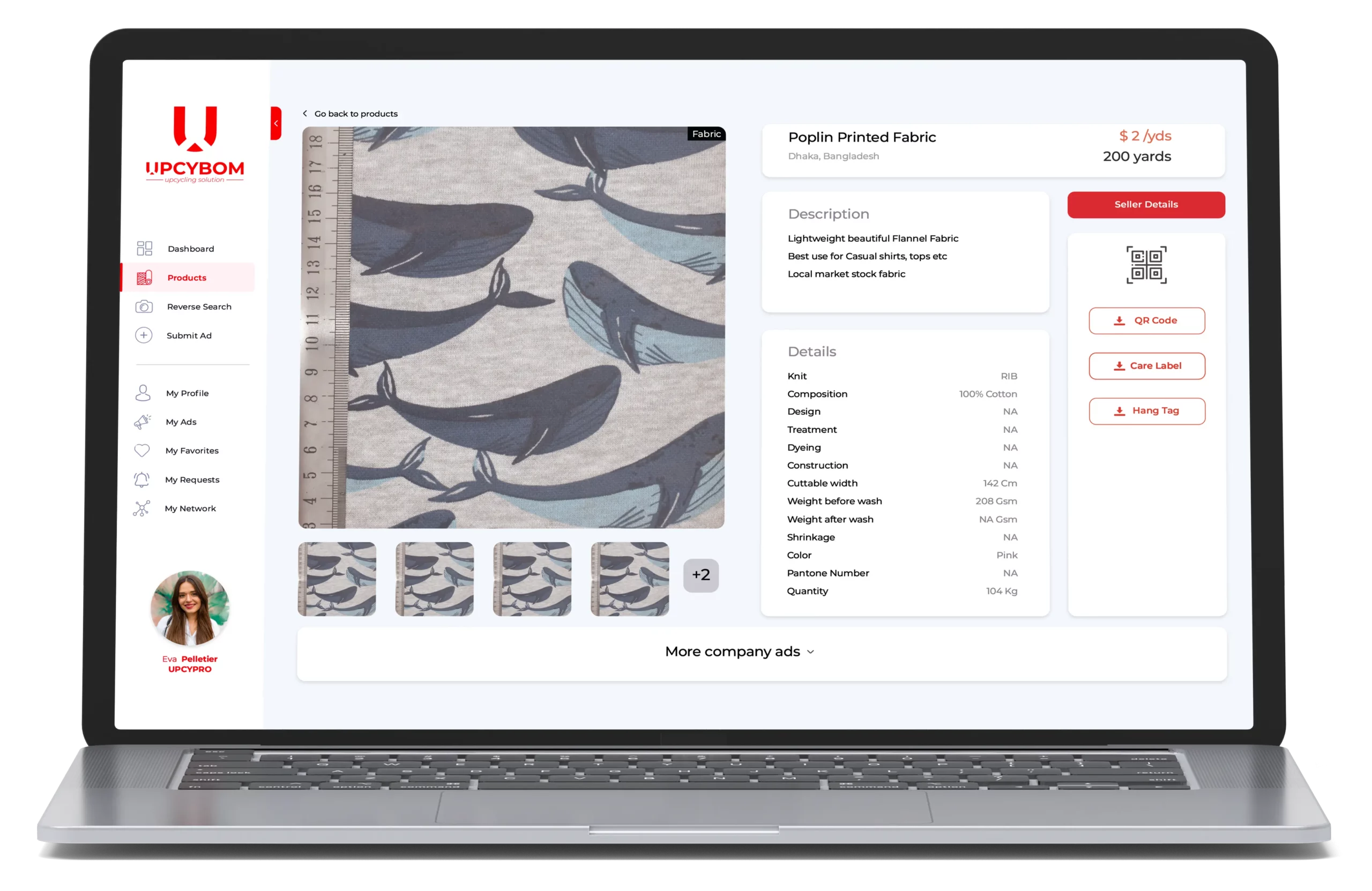Click the My Network nodes icon

141,508
